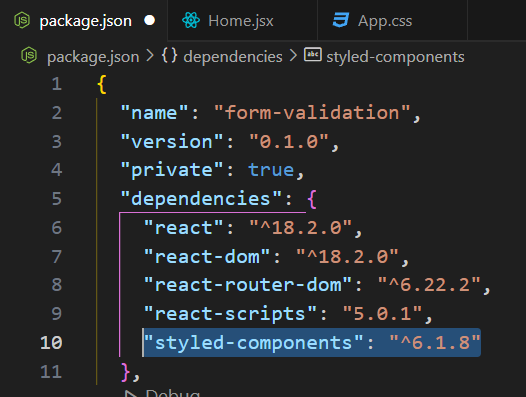Click the pink opening brace on line 5
526x397 pixels.
[x=312, y=199]
